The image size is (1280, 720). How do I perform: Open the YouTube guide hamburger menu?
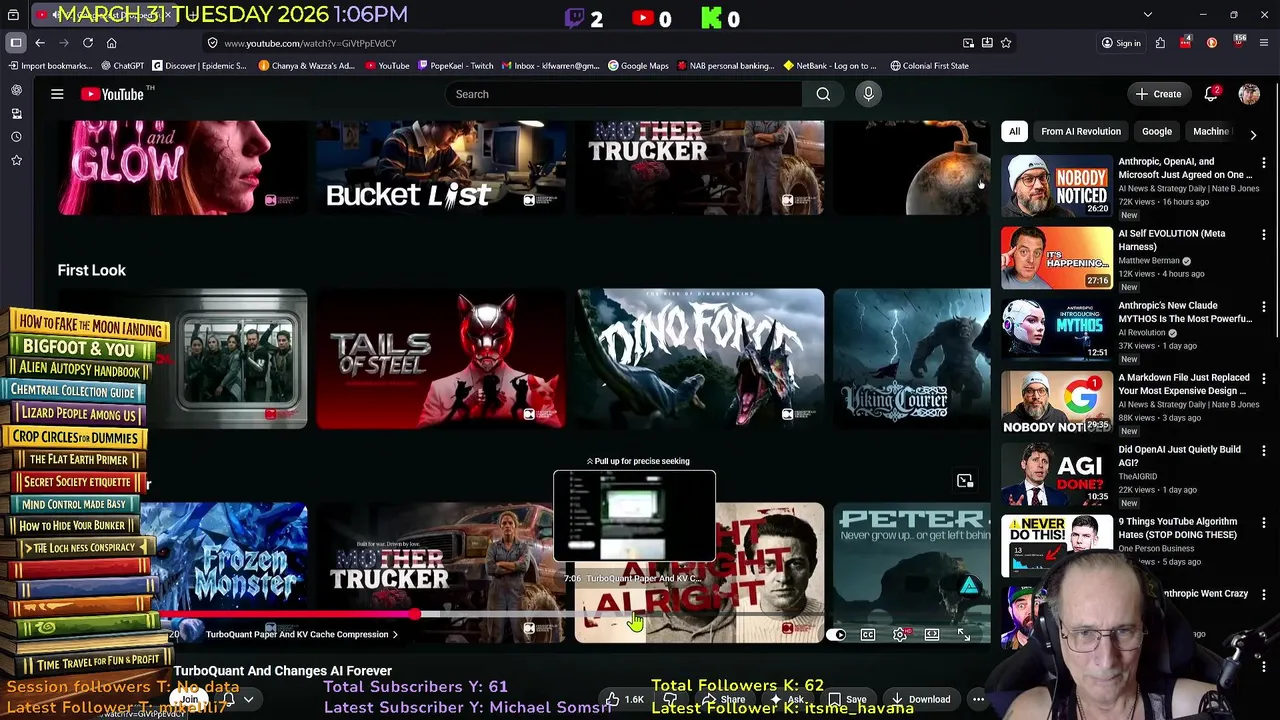(x=57, y=94)
